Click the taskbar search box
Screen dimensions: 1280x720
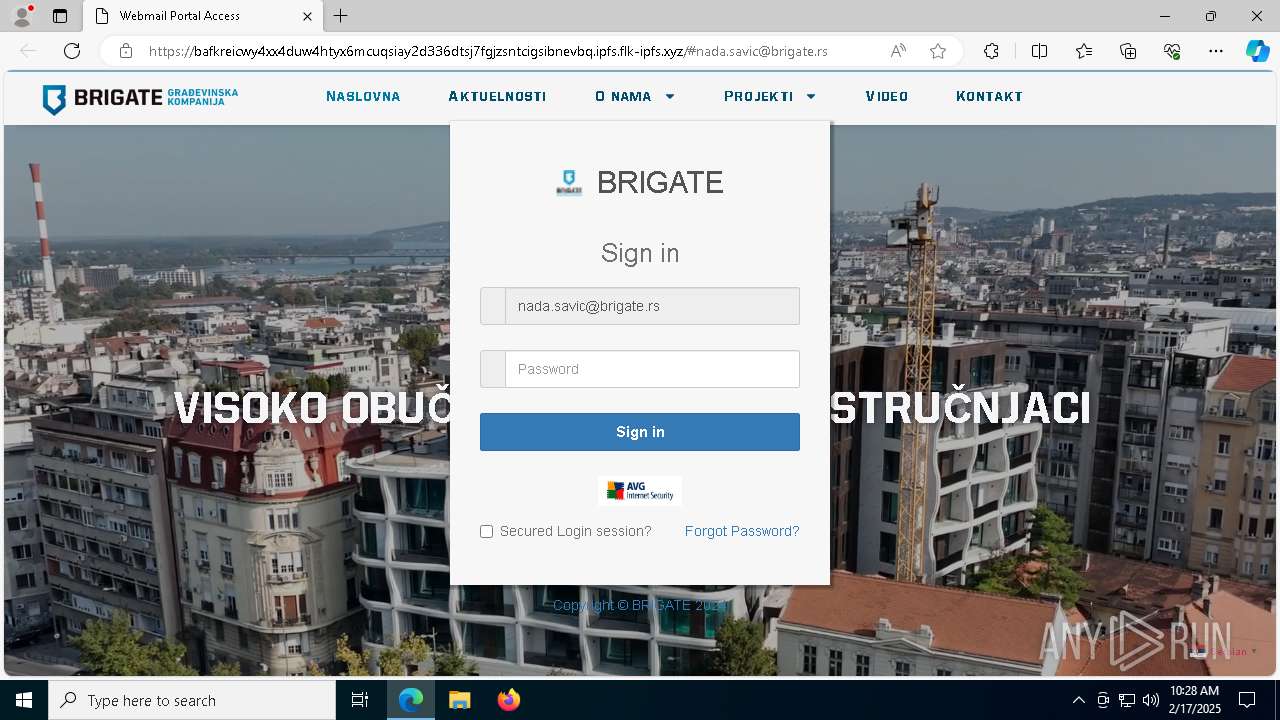click(x=192, y=700)
